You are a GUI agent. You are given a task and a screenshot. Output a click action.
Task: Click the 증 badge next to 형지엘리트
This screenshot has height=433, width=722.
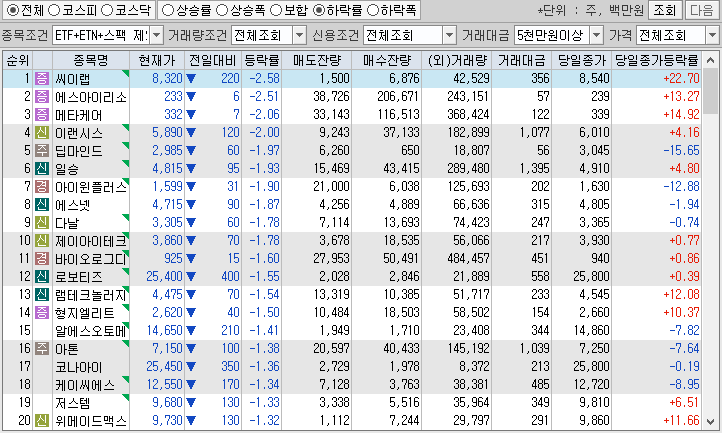pos(42,312)
